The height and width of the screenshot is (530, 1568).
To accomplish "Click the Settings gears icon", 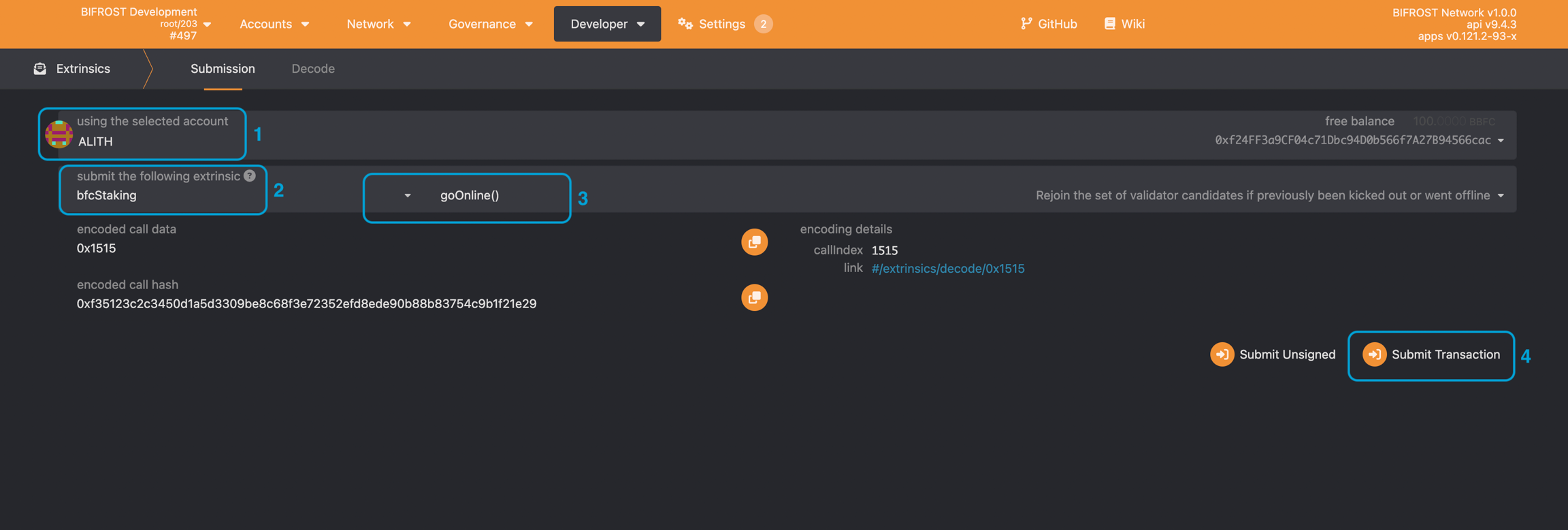I will click(x=685, y=24).
